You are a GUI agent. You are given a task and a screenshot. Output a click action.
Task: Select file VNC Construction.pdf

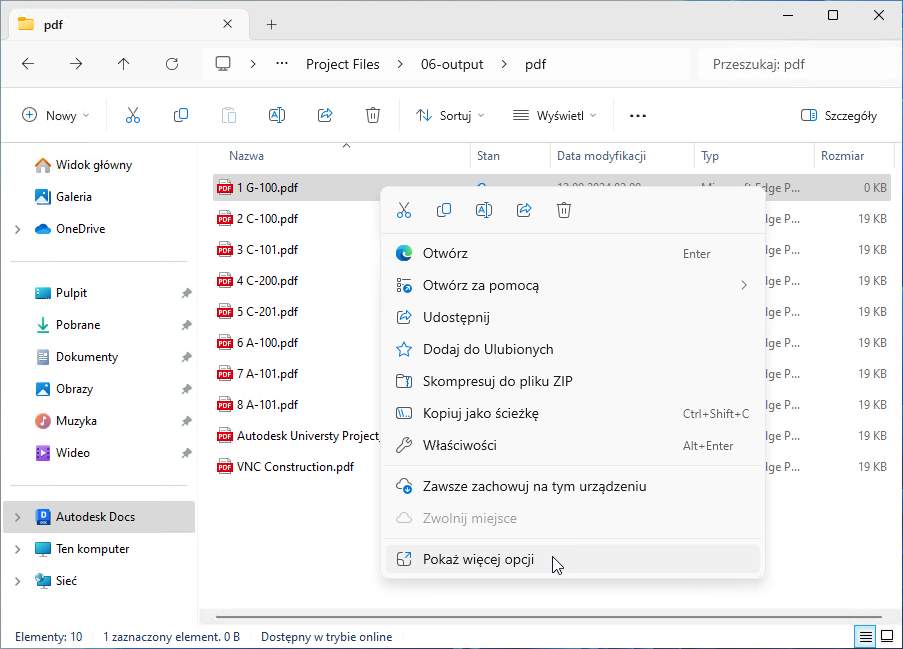(295, 467)
